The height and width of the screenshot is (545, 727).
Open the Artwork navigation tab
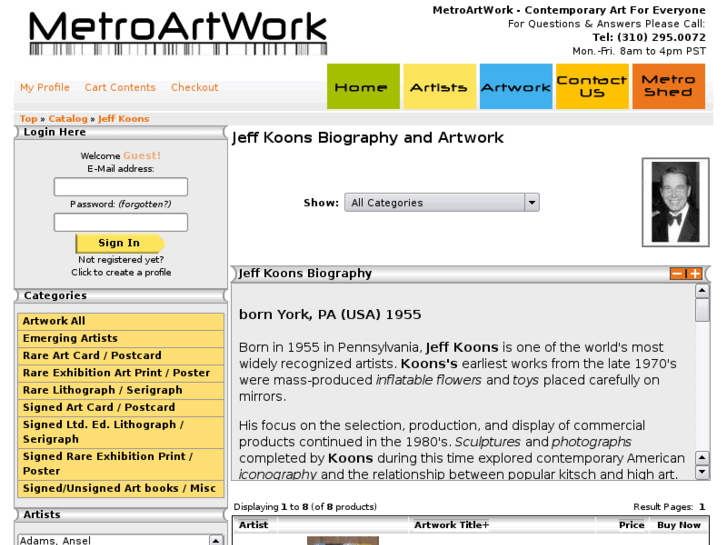pyautogui.click(x=516, y=87)
